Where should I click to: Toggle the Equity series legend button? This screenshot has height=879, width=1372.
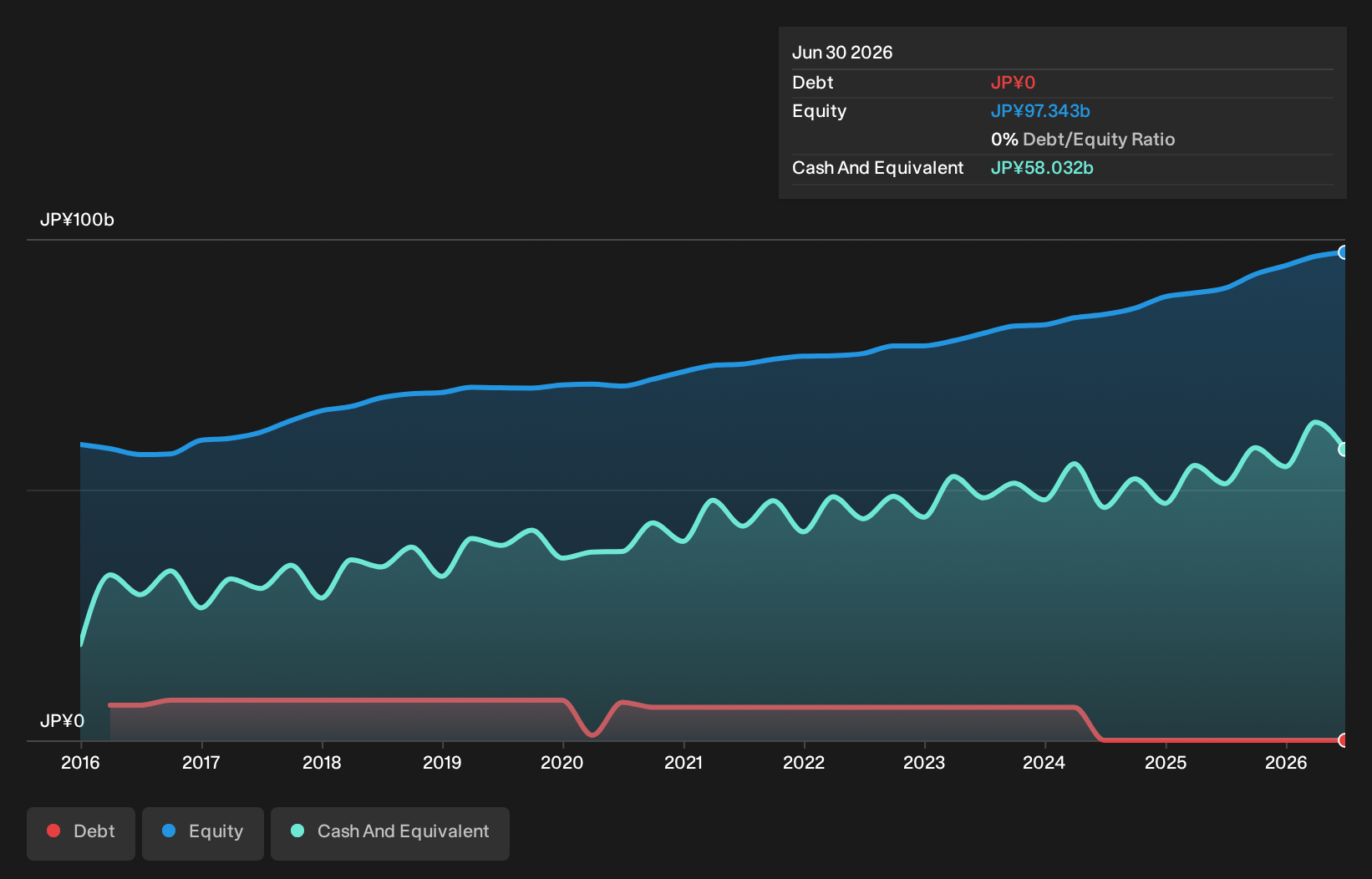[203, 833]
